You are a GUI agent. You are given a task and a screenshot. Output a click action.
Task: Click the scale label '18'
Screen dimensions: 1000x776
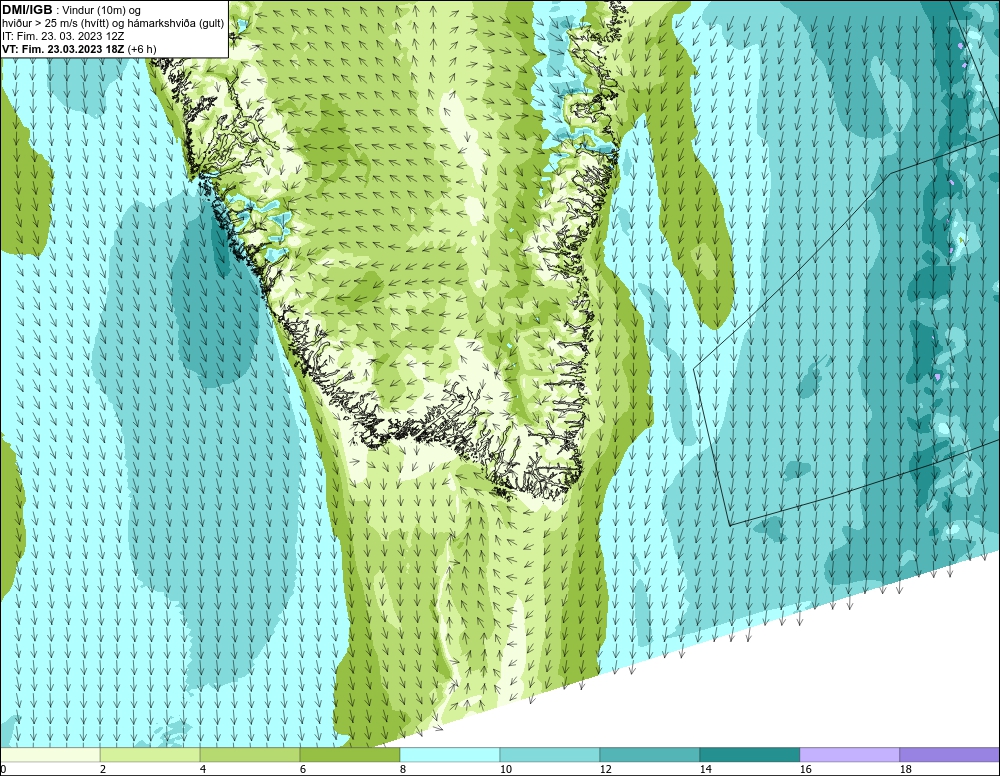pyautogui.click(x=906, y=769)
